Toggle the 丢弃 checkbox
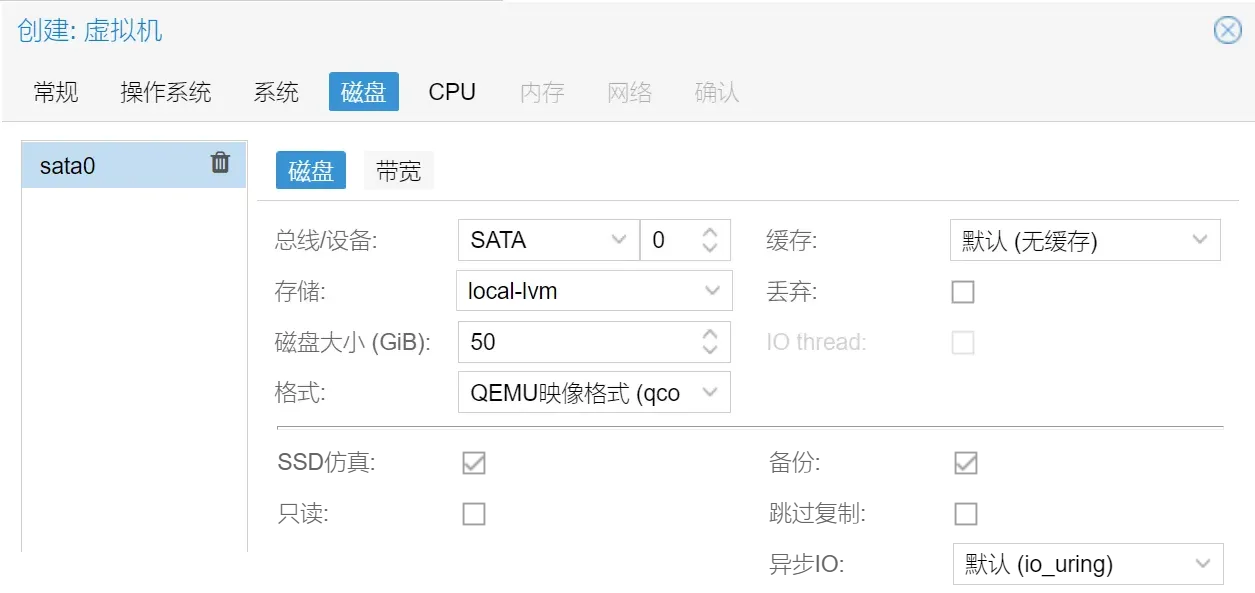The width and height of the screenshot is (1255, 593). tap(963, 292)
